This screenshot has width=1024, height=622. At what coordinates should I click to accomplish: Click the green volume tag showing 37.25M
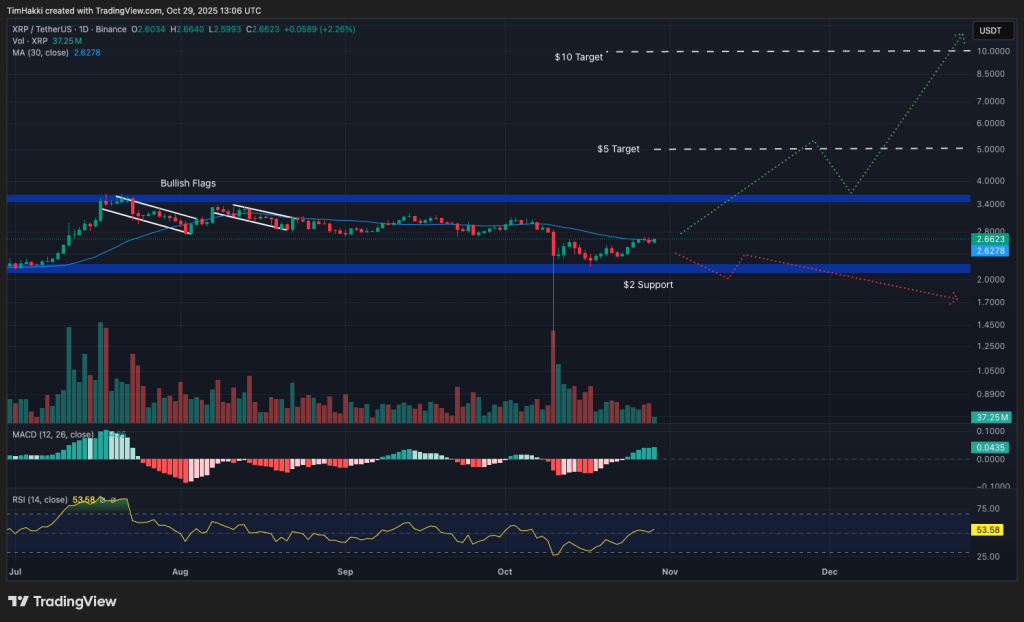click(989, 417)
